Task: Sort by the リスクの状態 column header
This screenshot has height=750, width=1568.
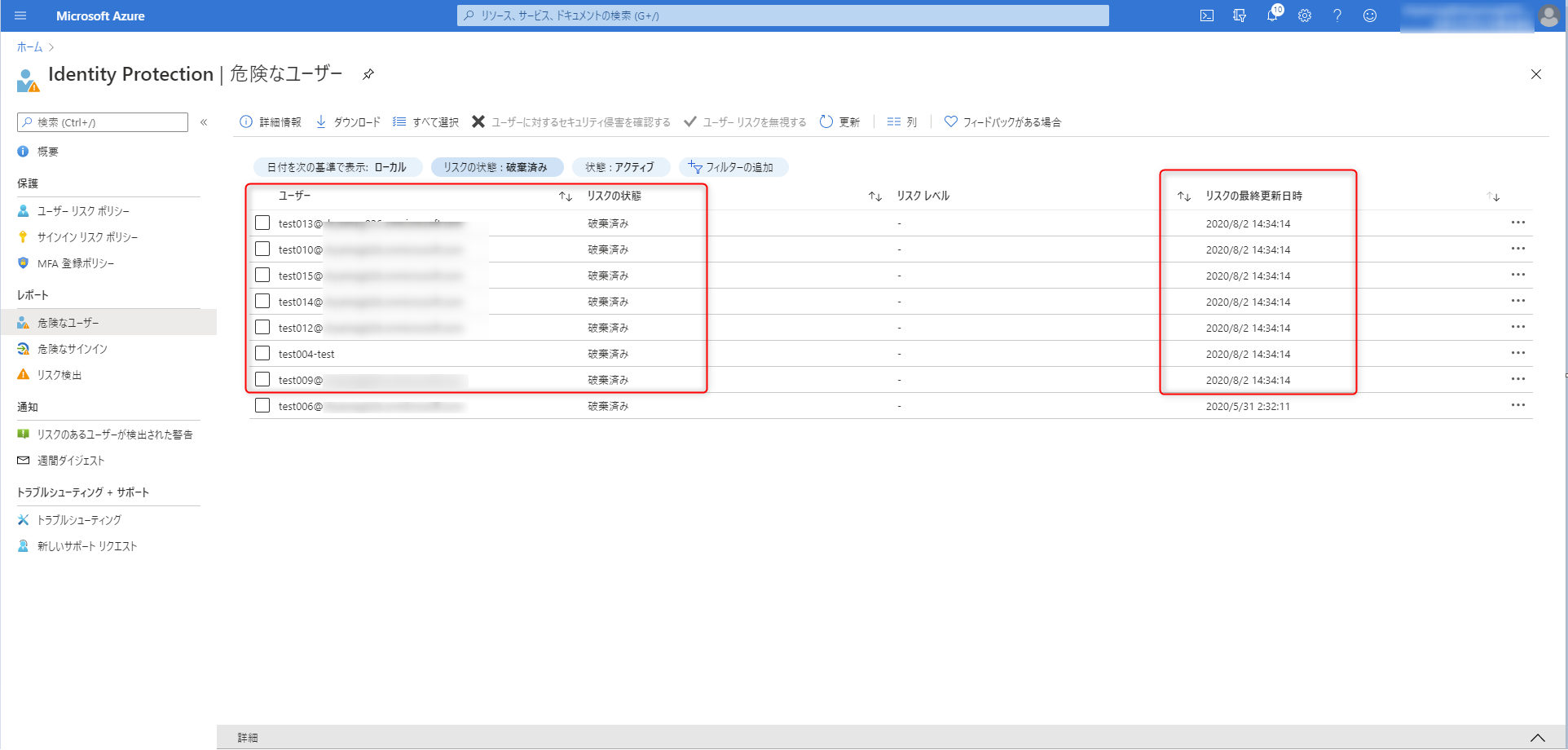Action: pyautogui.click(x=614, y=196)
